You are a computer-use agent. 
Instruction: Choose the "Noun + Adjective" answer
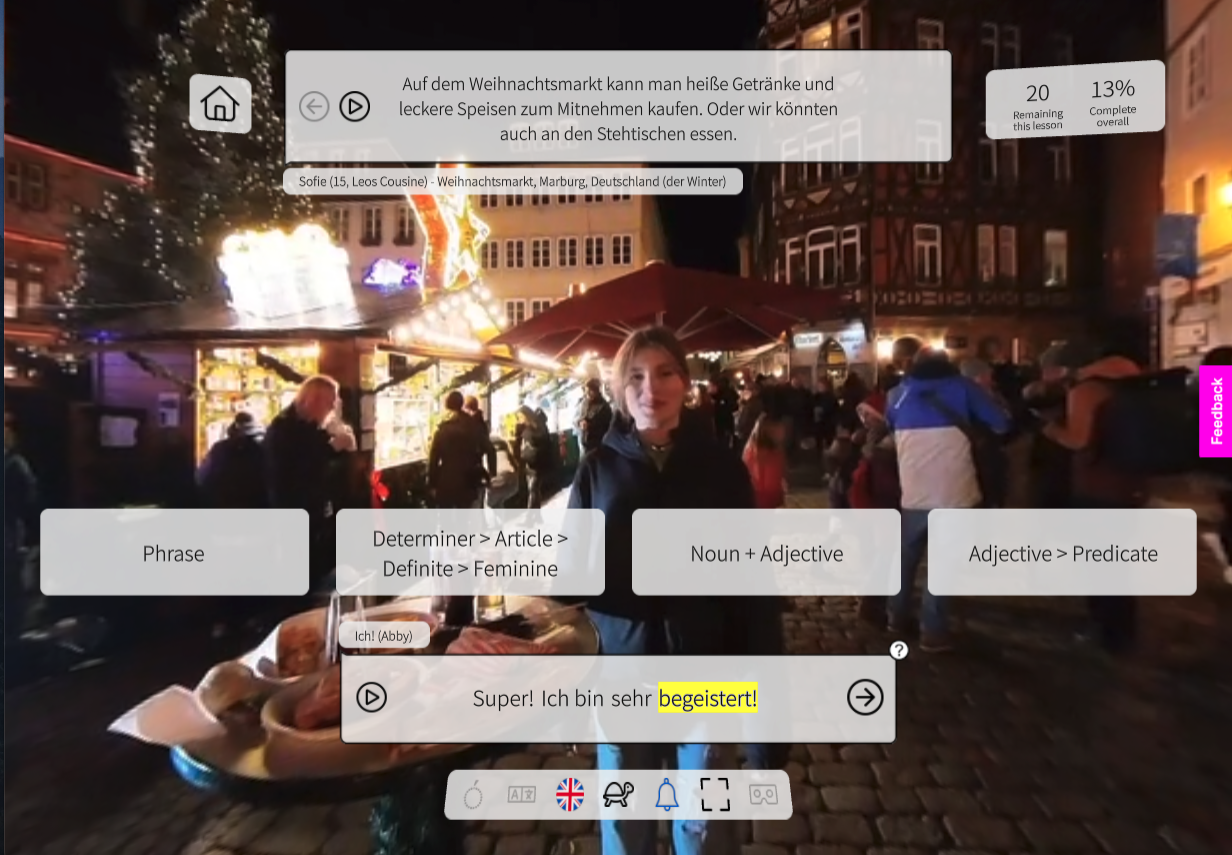click(766, 553)
